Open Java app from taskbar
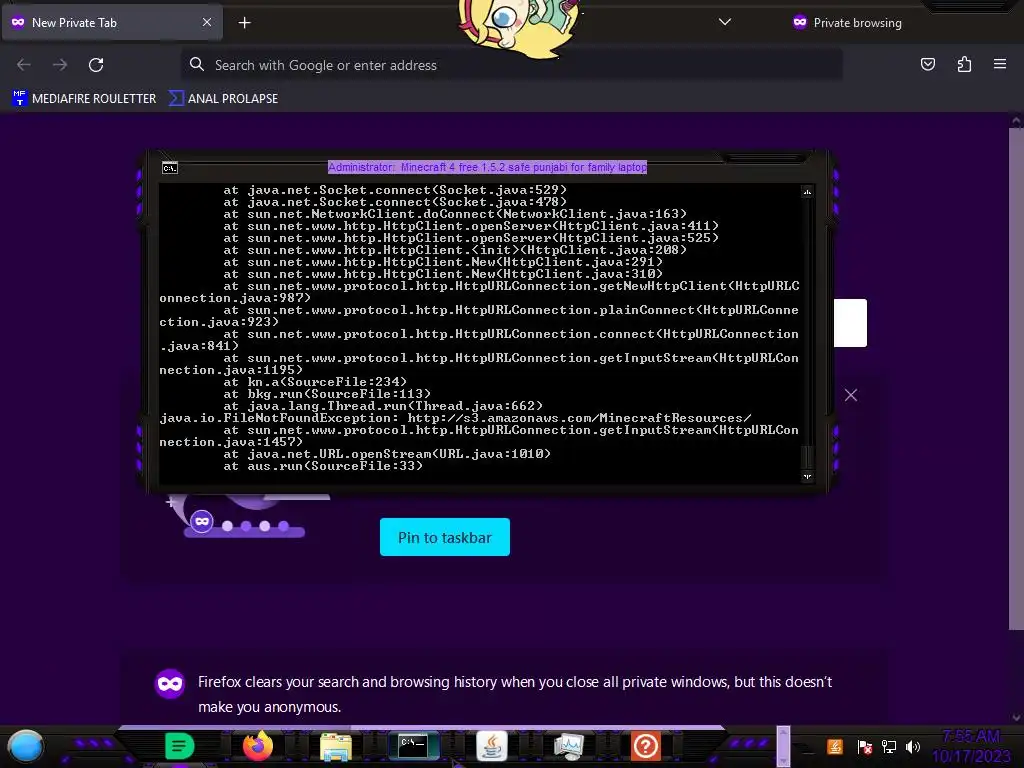The width and height of the screenshot is (1024, 768). tap(492, 746)
